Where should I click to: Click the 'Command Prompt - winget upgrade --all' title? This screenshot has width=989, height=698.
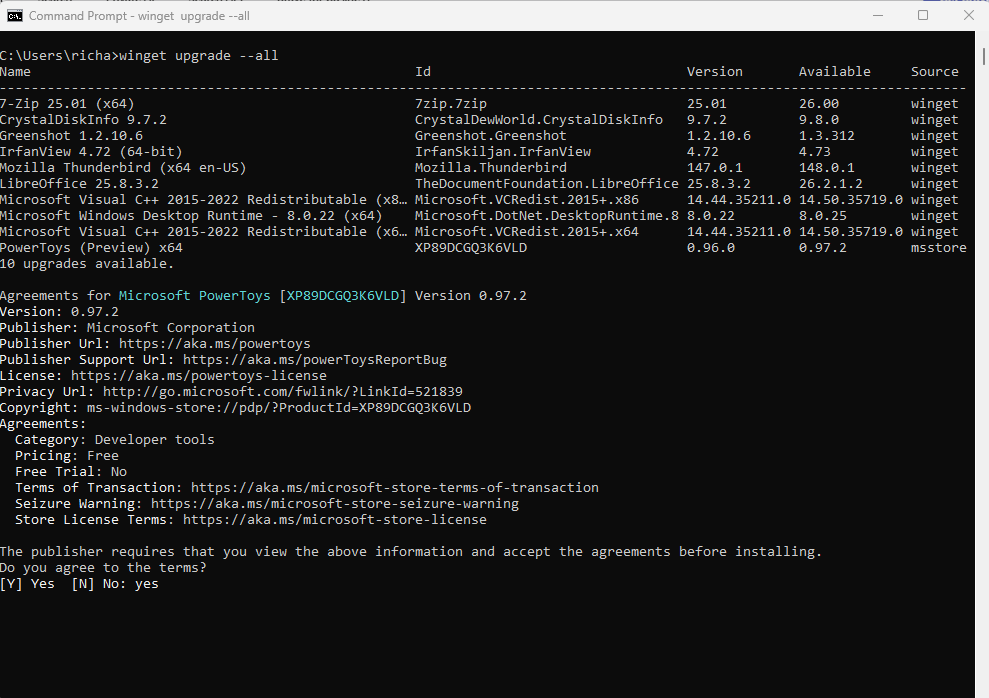pos(139,16)
